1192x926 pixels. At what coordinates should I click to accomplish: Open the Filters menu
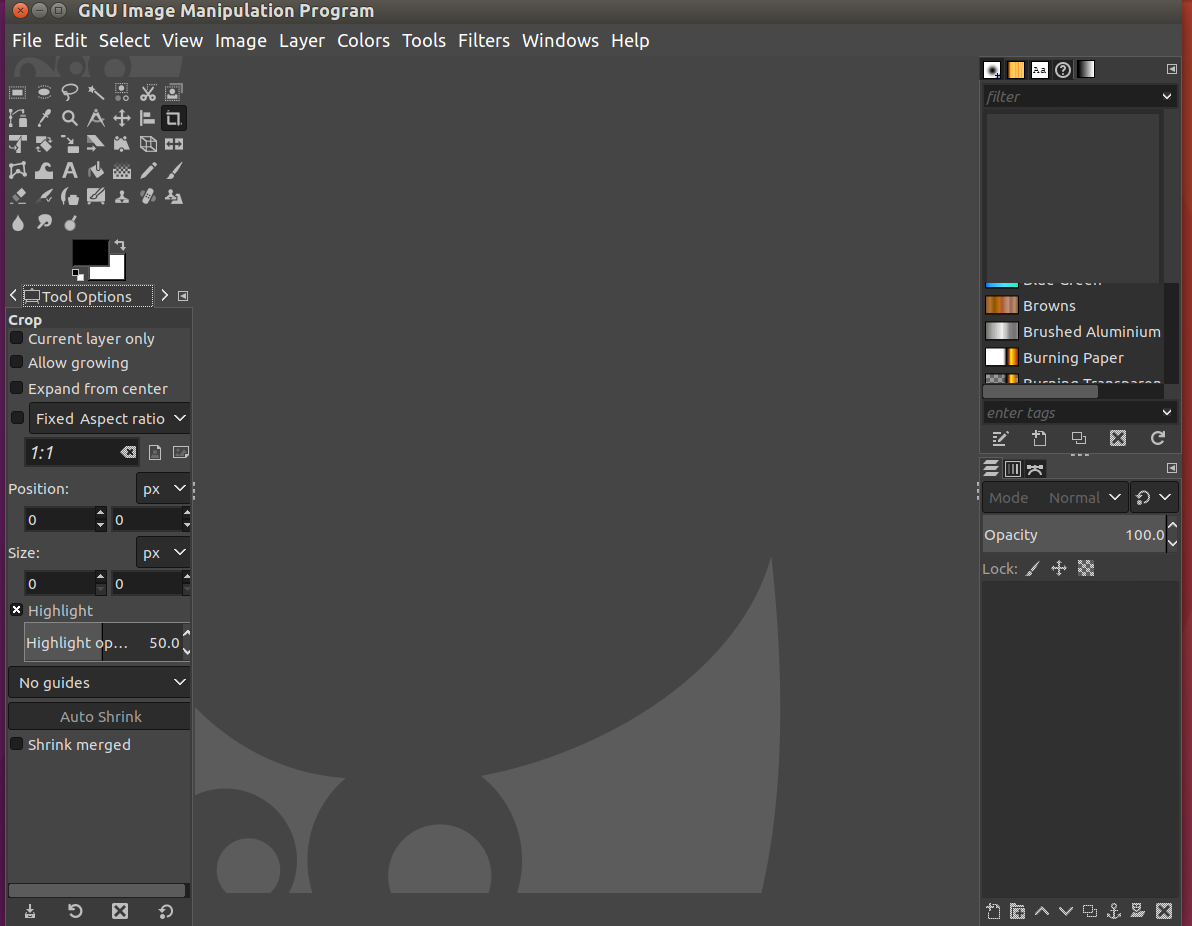[484, 41]
